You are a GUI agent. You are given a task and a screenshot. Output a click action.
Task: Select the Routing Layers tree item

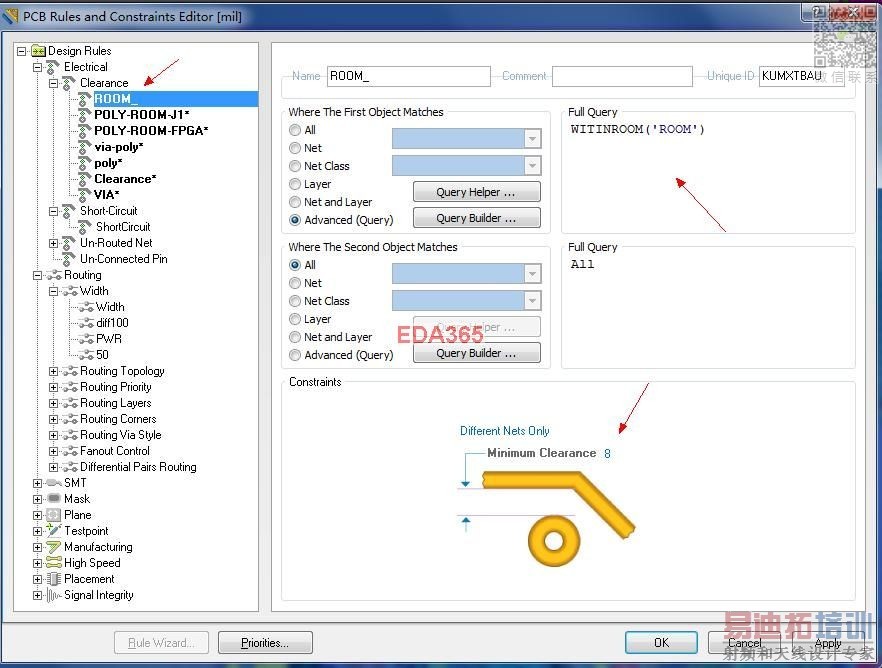coord(116,403)
